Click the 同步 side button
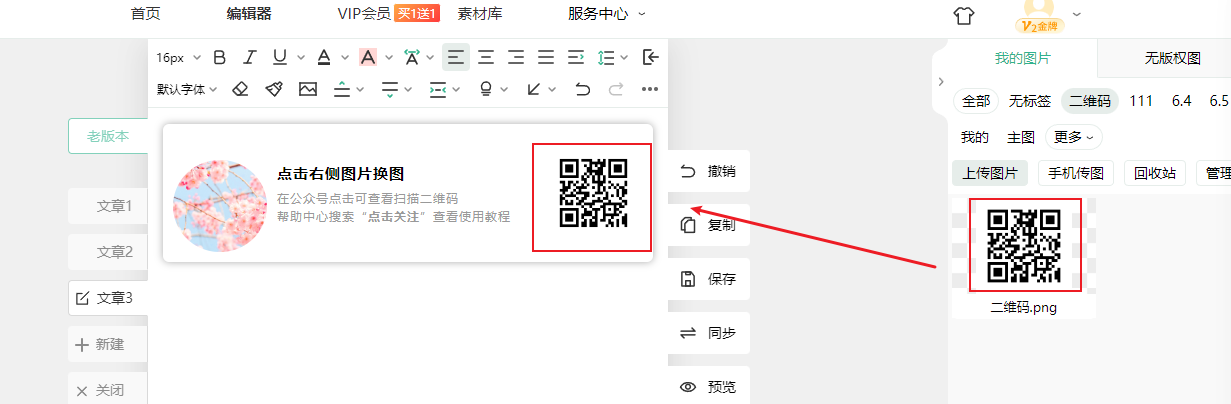This screenshot has height=404, width=1231. [709, 333]
